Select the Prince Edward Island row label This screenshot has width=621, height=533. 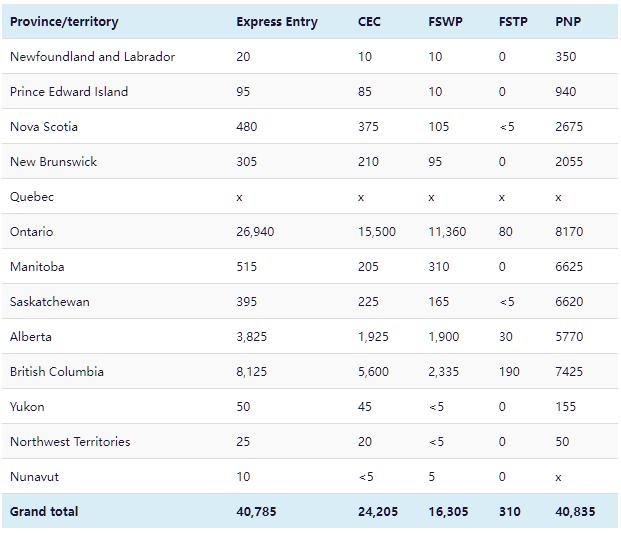point(69,92)
